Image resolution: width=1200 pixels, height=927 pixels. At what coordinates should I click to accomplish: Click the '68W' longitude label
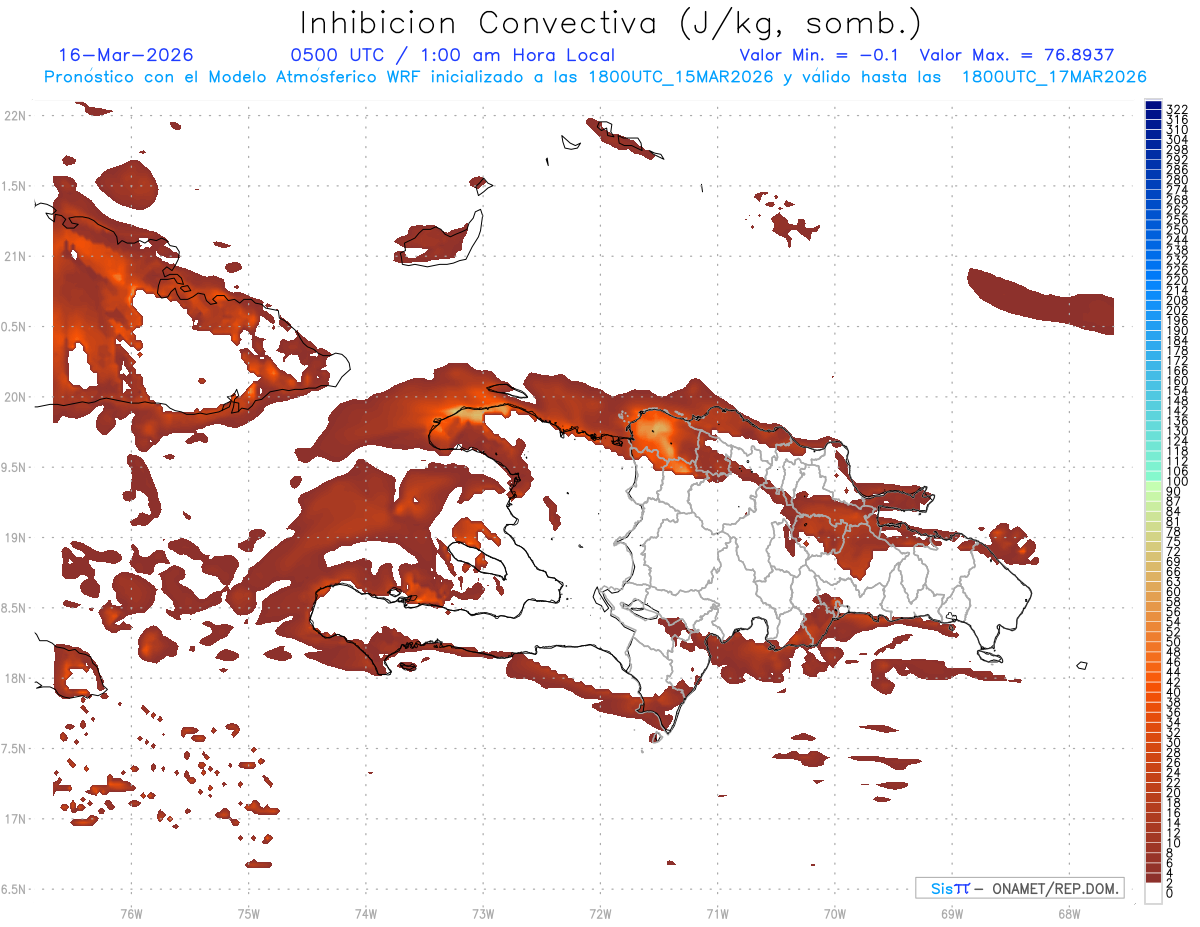[1068, 914]
